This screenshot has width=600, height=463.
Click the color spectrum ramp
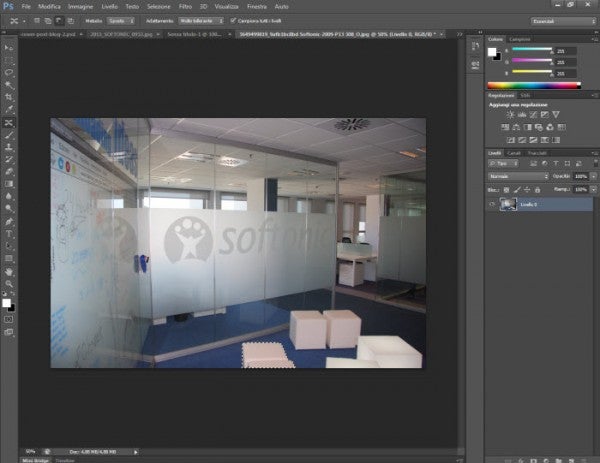click(533, 86)
